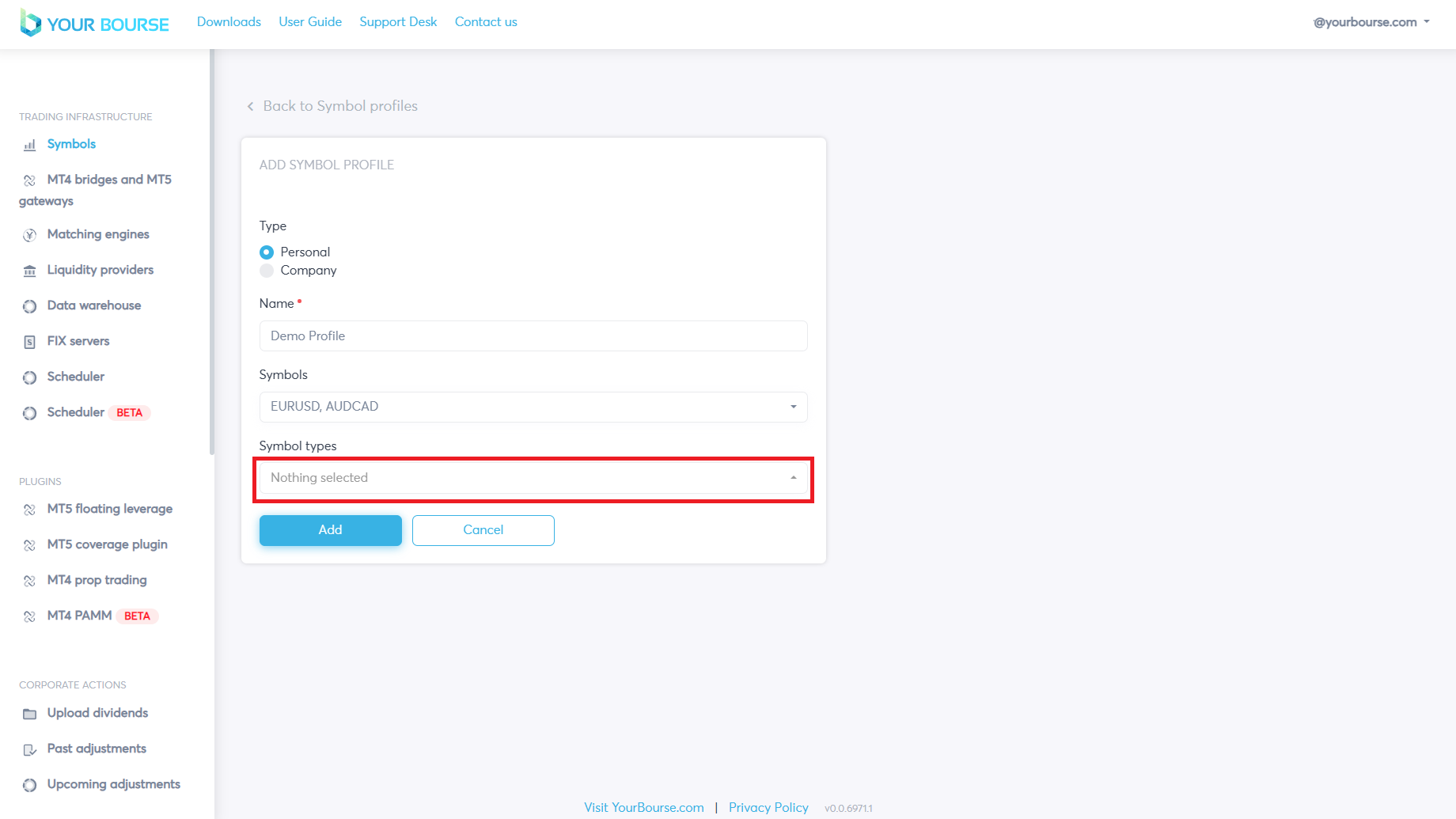Go to Matching engines in the sidebar

(98, 234)
